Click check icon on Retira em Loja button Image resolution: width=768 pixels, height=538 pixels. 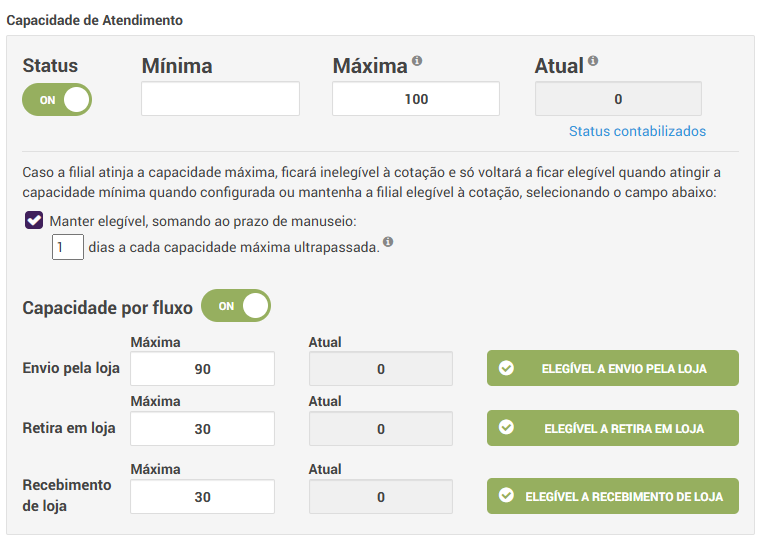coord(506,428)
